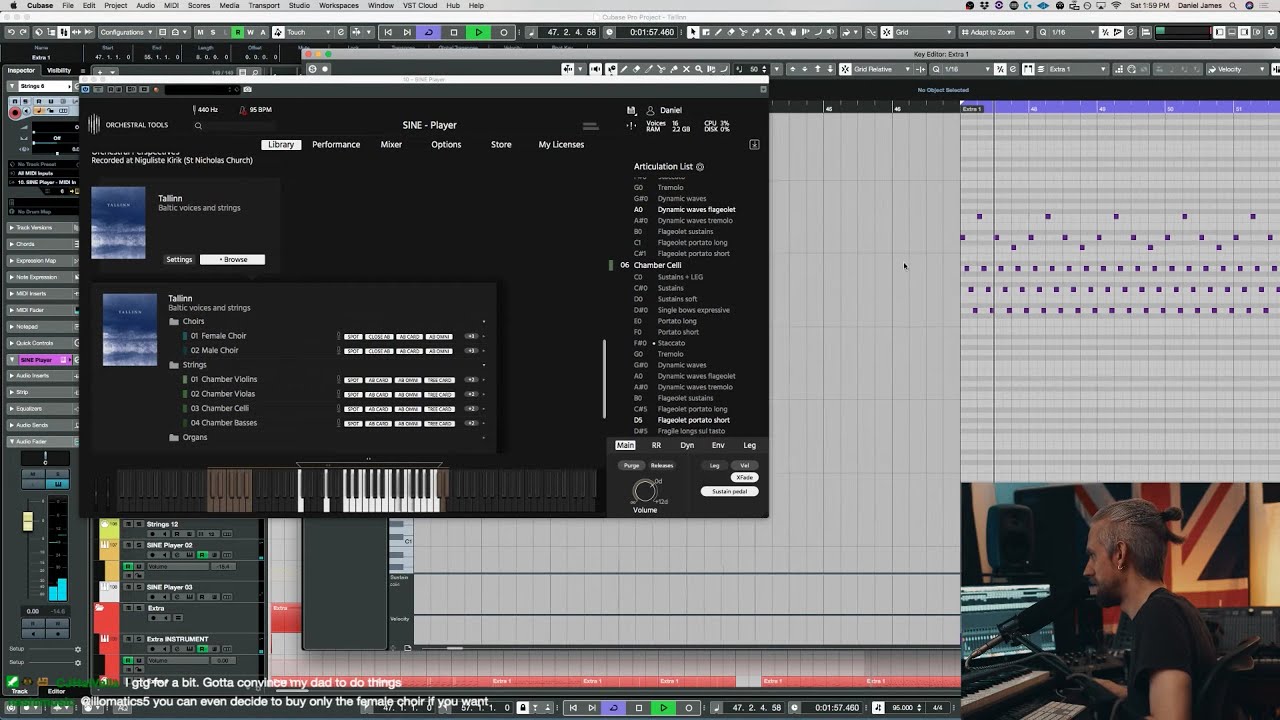
Task: Switch to the Dyn tab in articulation panel
Action: (687, 445)
